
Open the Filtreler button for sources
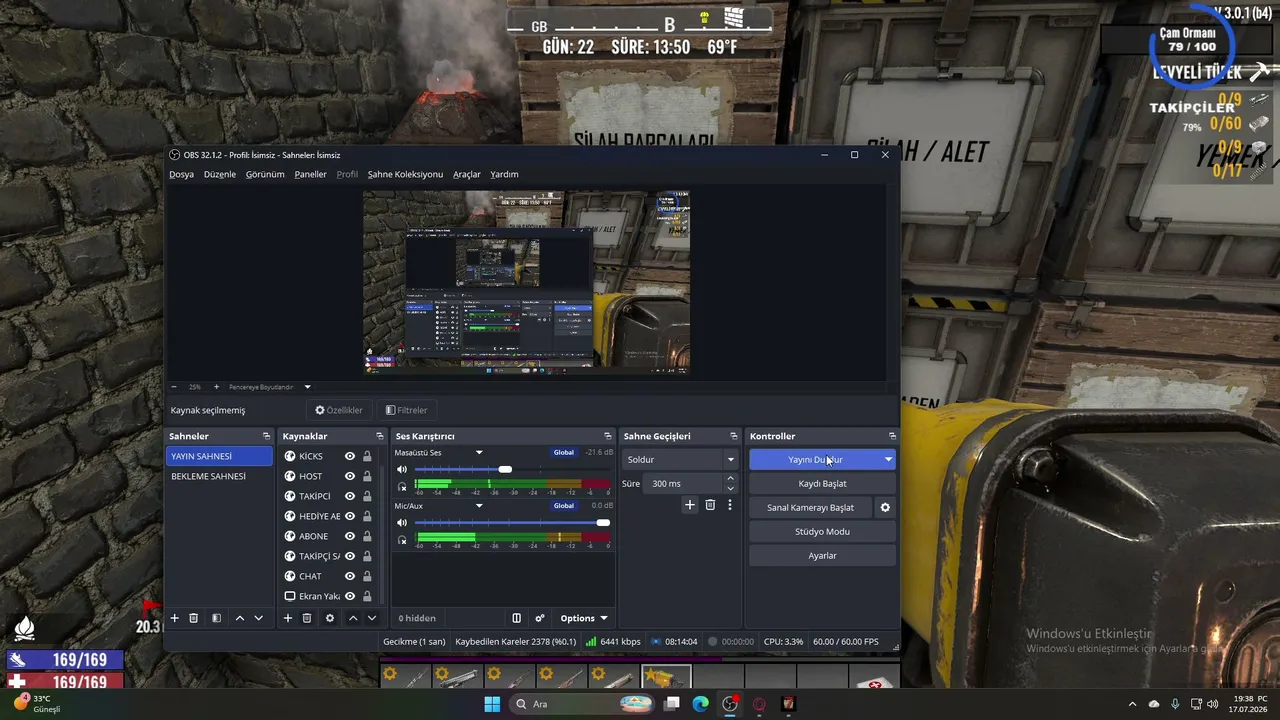point(406,410)
